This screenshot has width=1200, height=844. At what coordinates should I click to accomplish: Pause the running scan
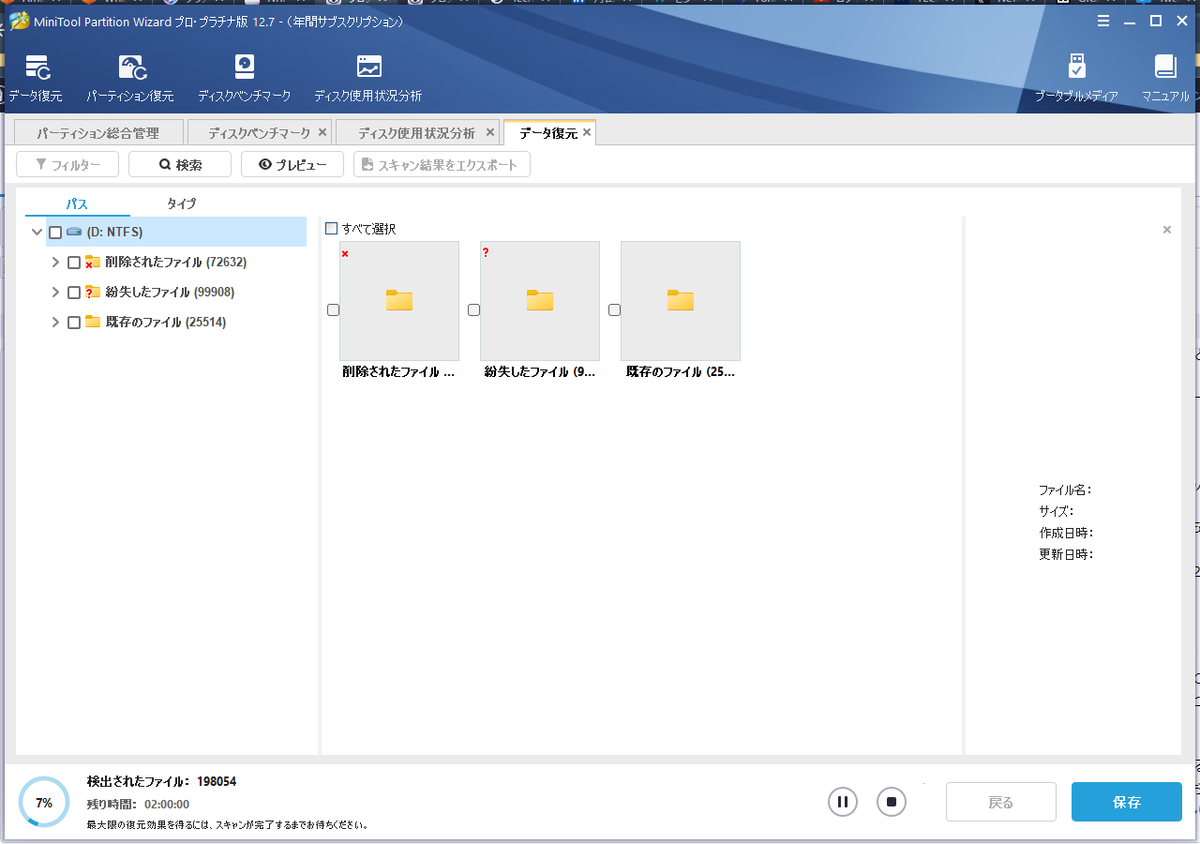pos(843,801)
